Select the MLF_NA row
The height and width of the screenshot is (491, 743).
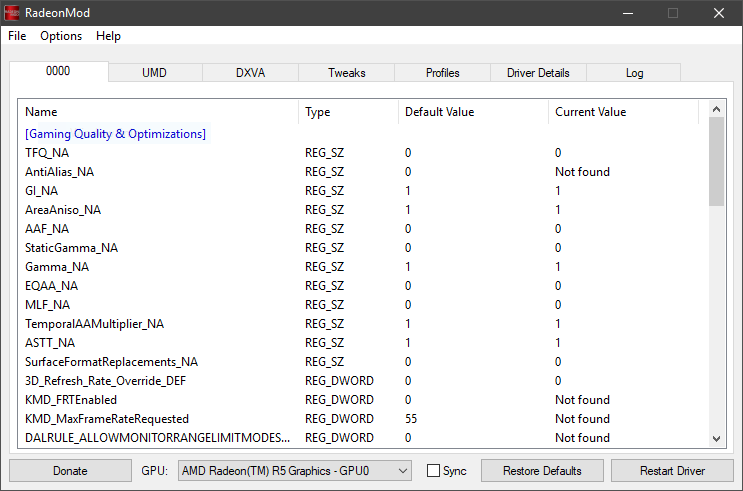click(363, 304)
